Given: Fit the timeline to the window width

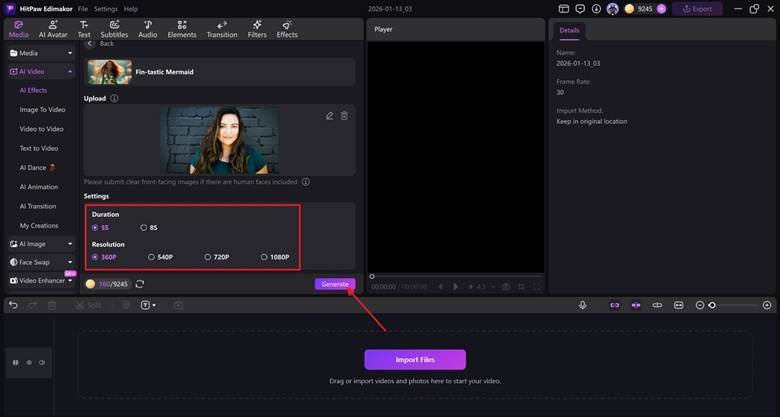Looking at the screenshot, I should pos(679,305).
